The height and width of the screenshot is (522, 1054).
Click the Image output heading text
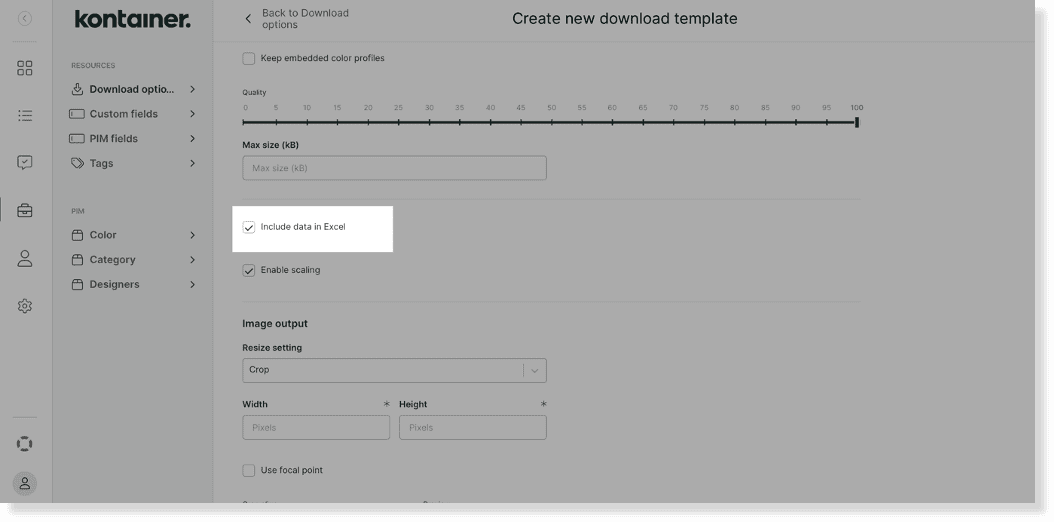[x=275, y=324]
